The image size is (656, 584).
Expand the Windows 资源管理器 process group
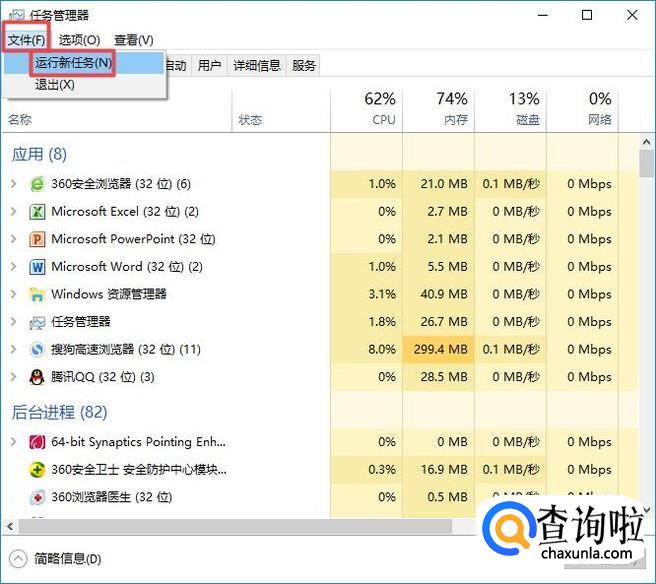tap(13, 294)
